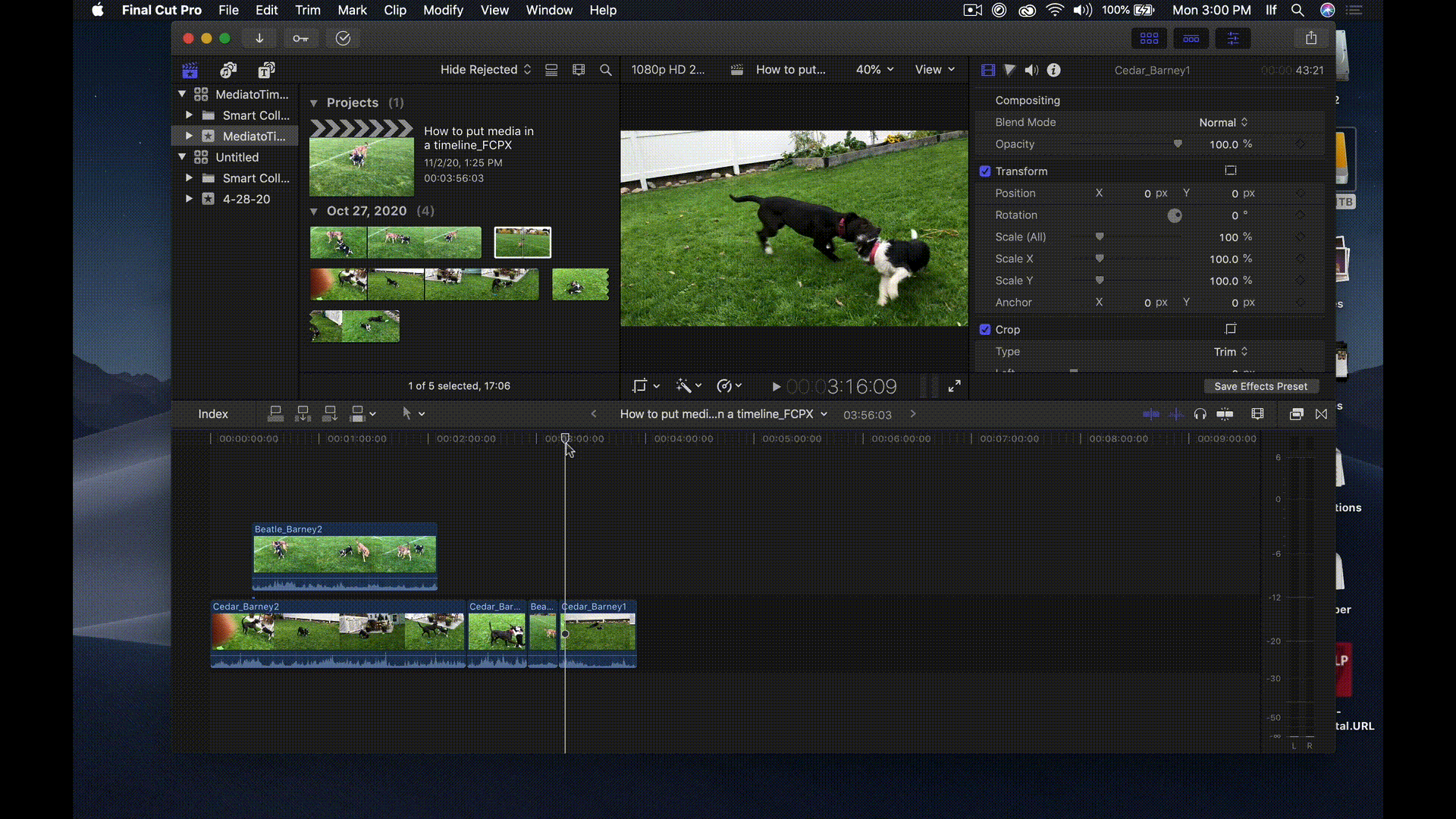Toggle Transform onscreen controls icon
The height and width of the screenshot is (819, 1456).
point(1231,171)
